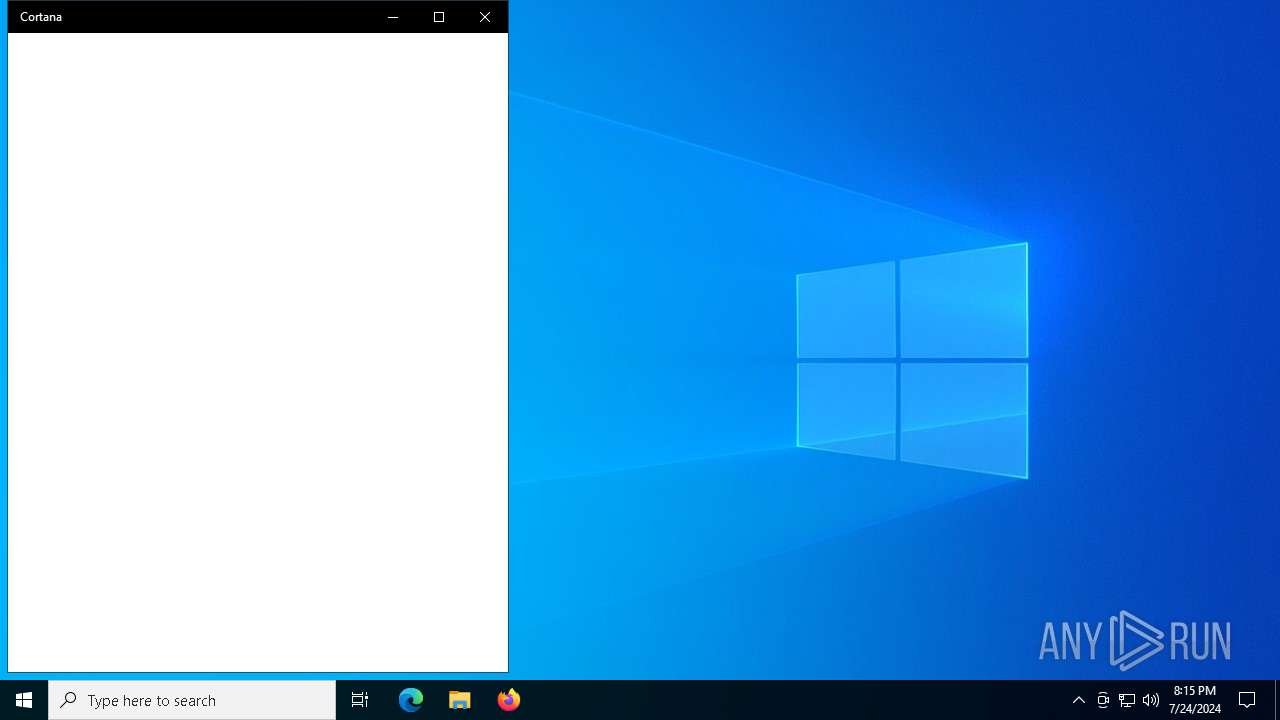Launch Firefox from the taskbar
Viewport: 1280px width, 720px height.
click(x=508, y=700)
